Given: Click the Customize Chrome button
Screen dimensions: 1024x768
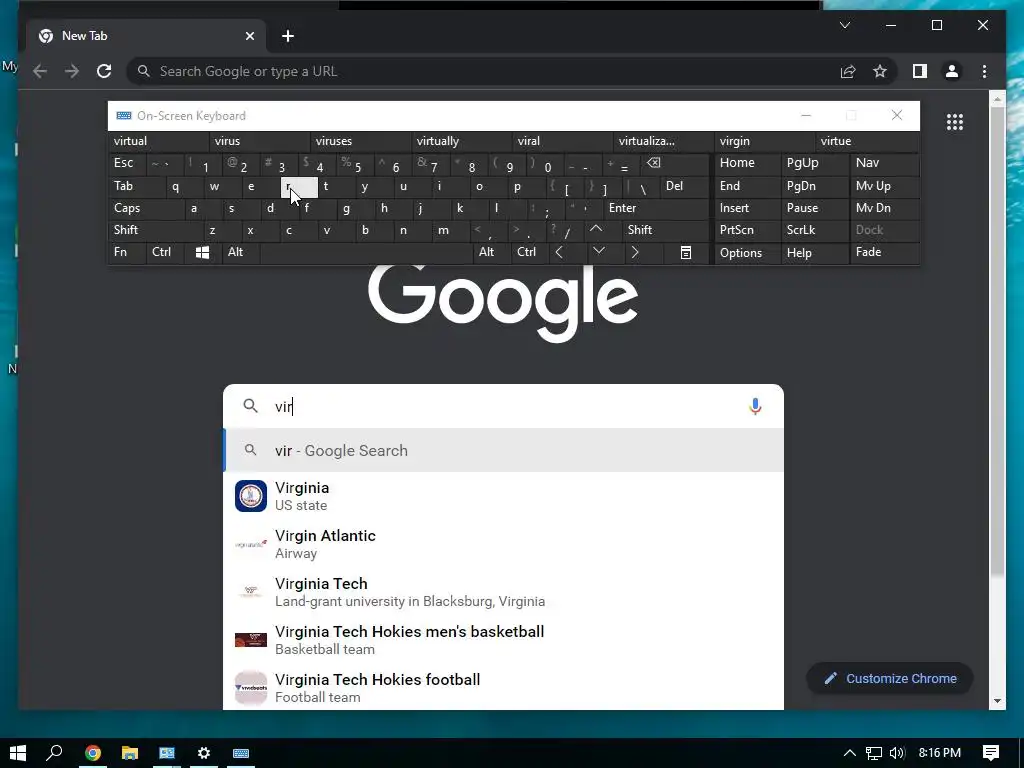Looking at the screenshot, I should pyautogui.click(x=890, y=679).
